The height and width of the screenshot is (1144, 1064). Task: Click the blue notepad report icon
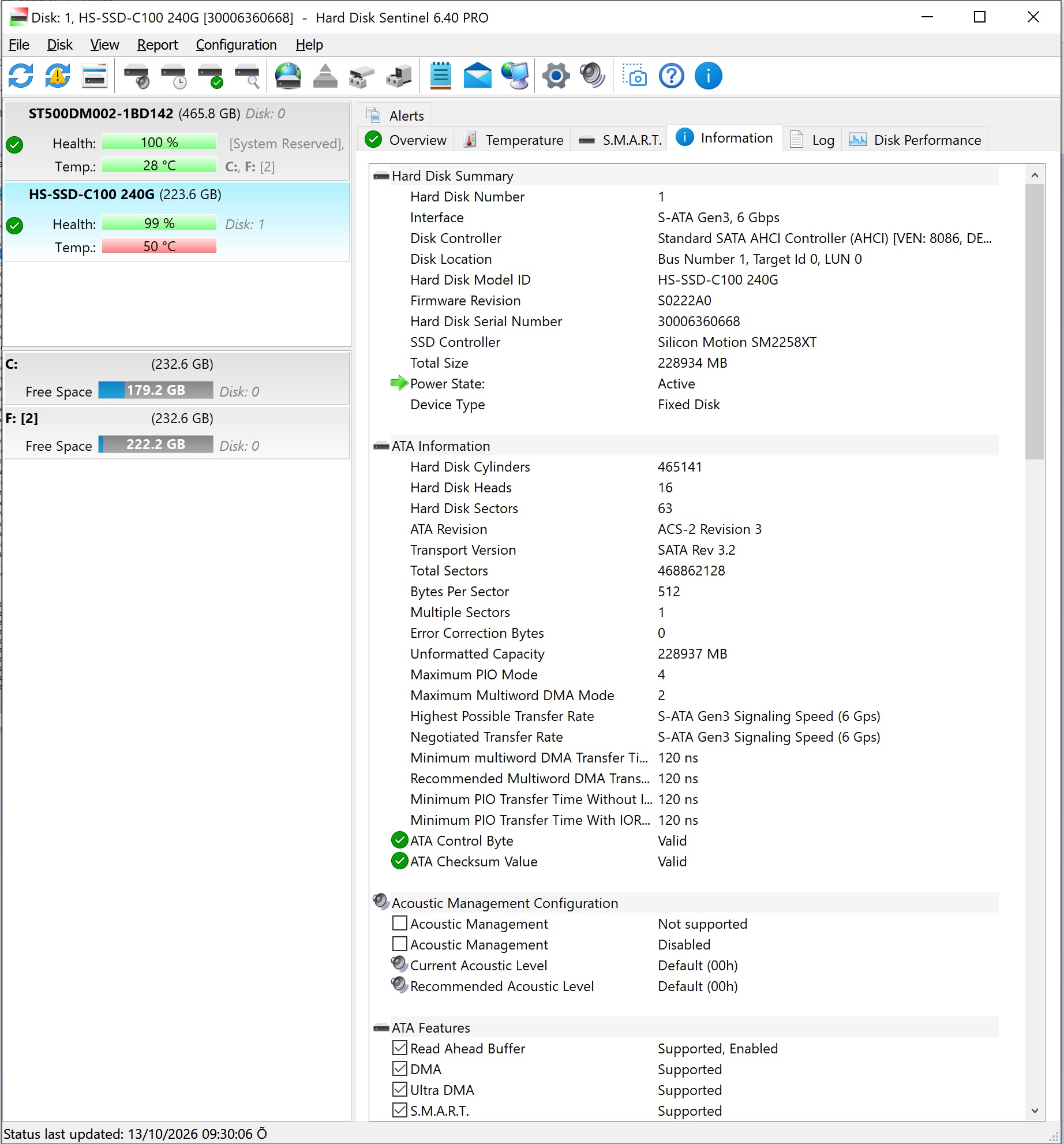point(441,76)
